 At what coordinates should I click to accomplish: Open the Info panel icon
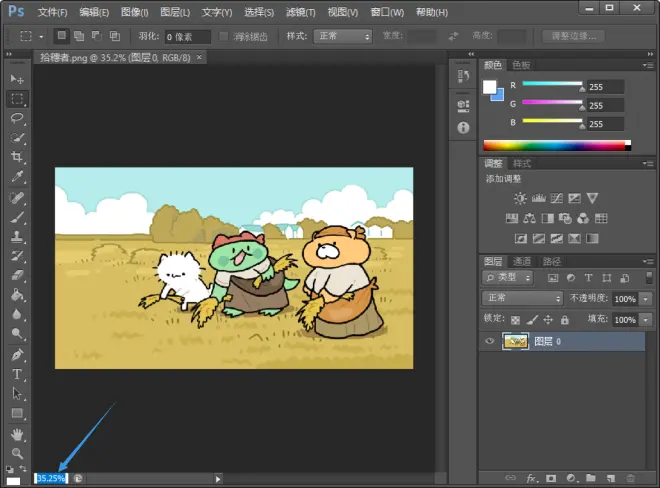[463, 128]
